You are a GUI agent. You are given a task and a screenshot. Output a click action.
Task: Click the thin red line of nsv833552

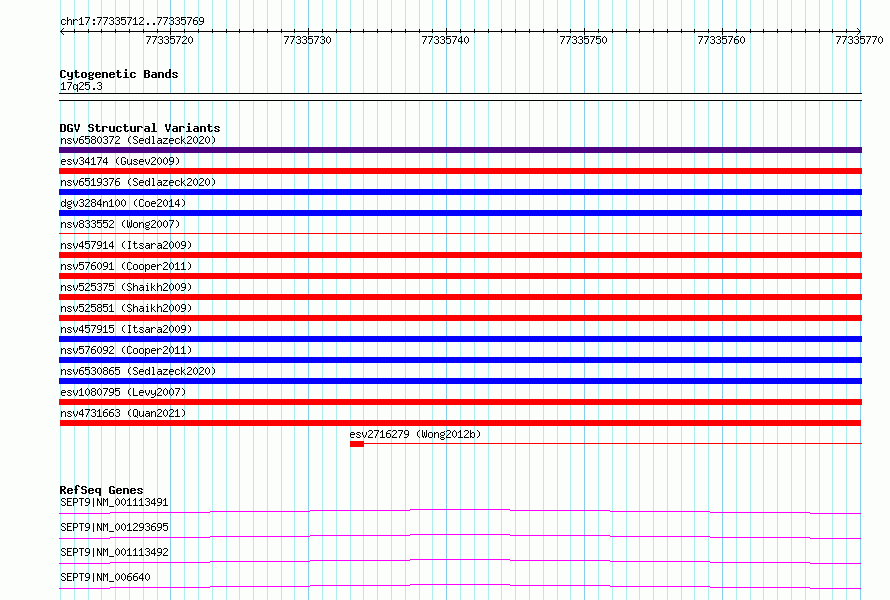tap(460, 233)
